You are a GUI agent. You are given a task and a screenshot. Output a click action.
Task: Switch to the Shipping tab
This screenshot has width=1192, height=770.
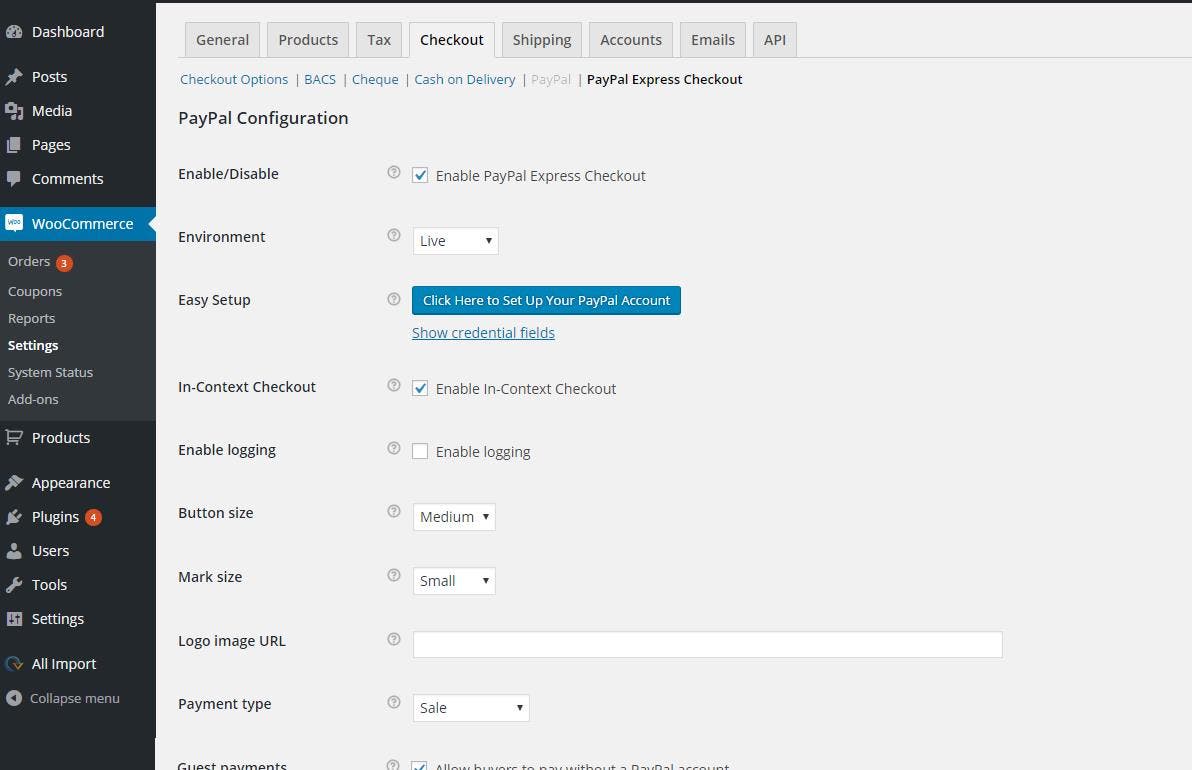pyautogui.click(x=541, y=40)
